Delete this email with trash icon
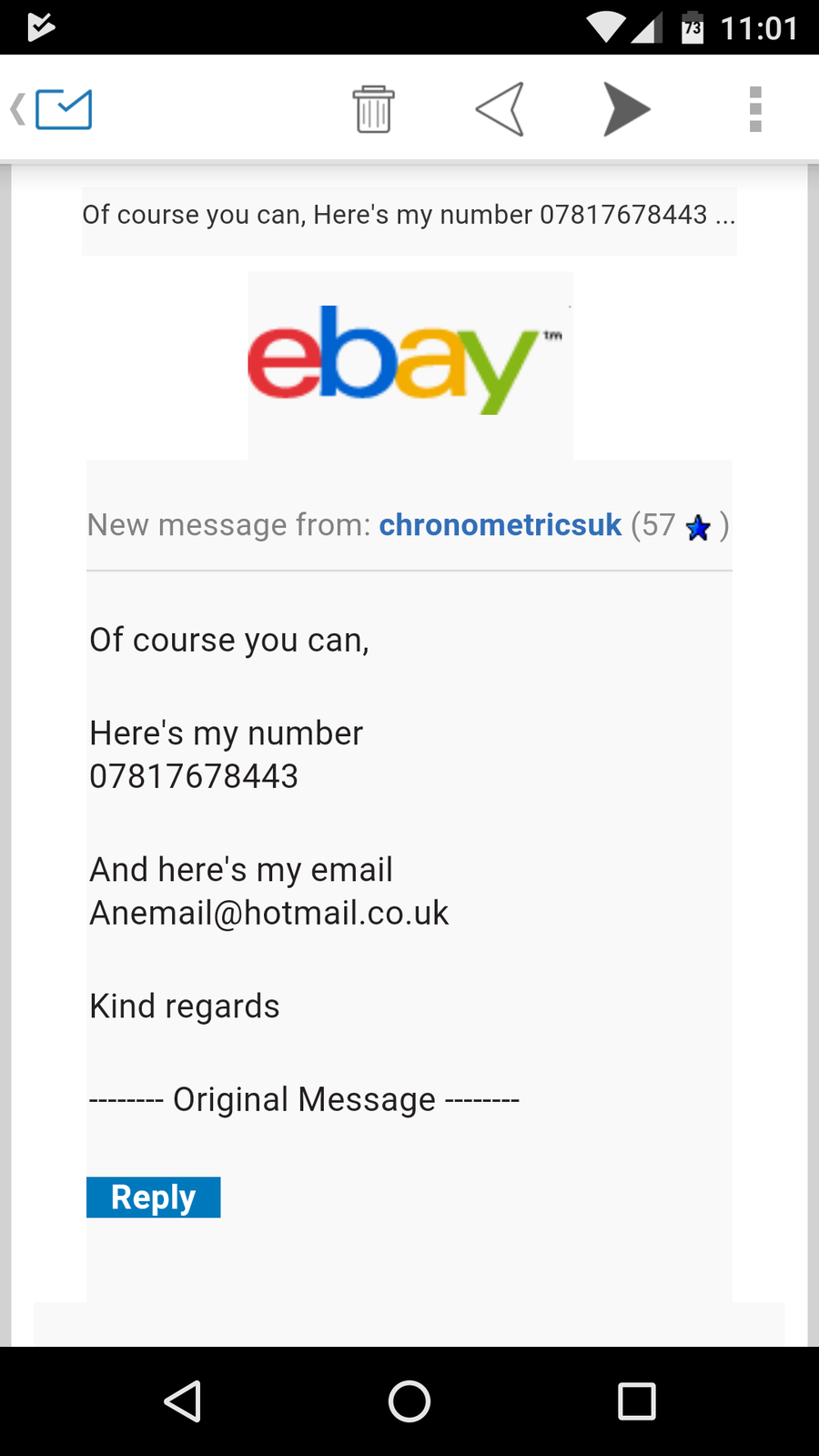This screenshot has height=1456, width=819. pos(373,110)
